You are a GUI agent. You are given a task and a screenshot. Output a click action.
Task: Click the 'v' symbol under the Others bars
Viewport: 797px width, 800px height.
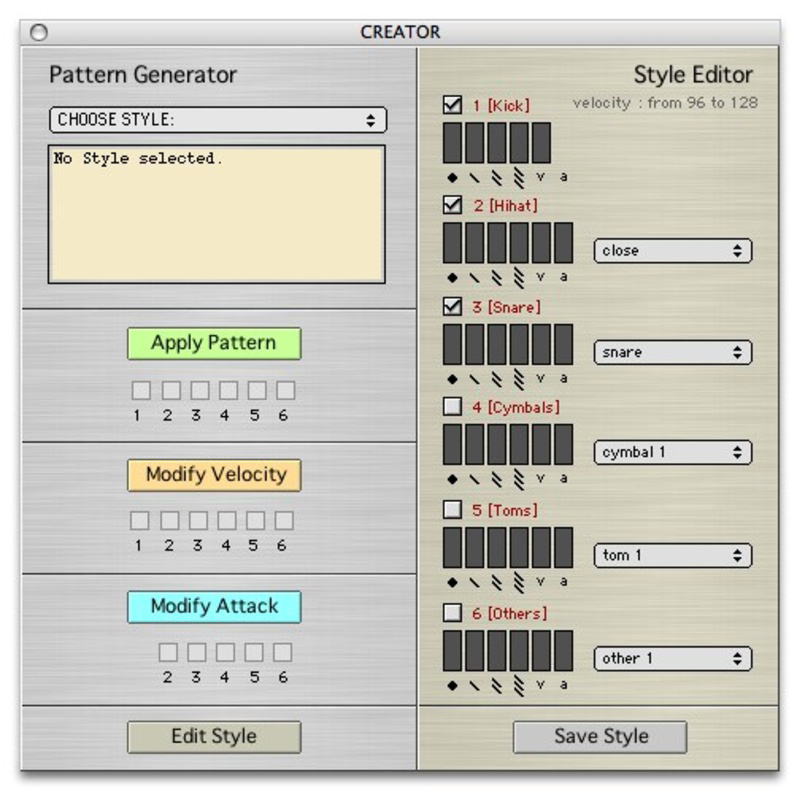point(541,684)
